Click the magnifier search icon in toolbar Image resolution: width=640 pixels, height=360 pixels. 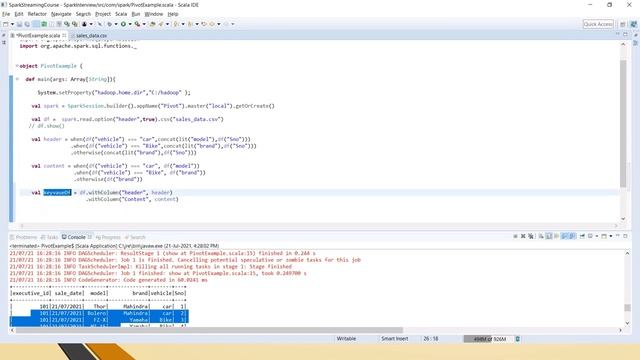(x=67, y=24)
